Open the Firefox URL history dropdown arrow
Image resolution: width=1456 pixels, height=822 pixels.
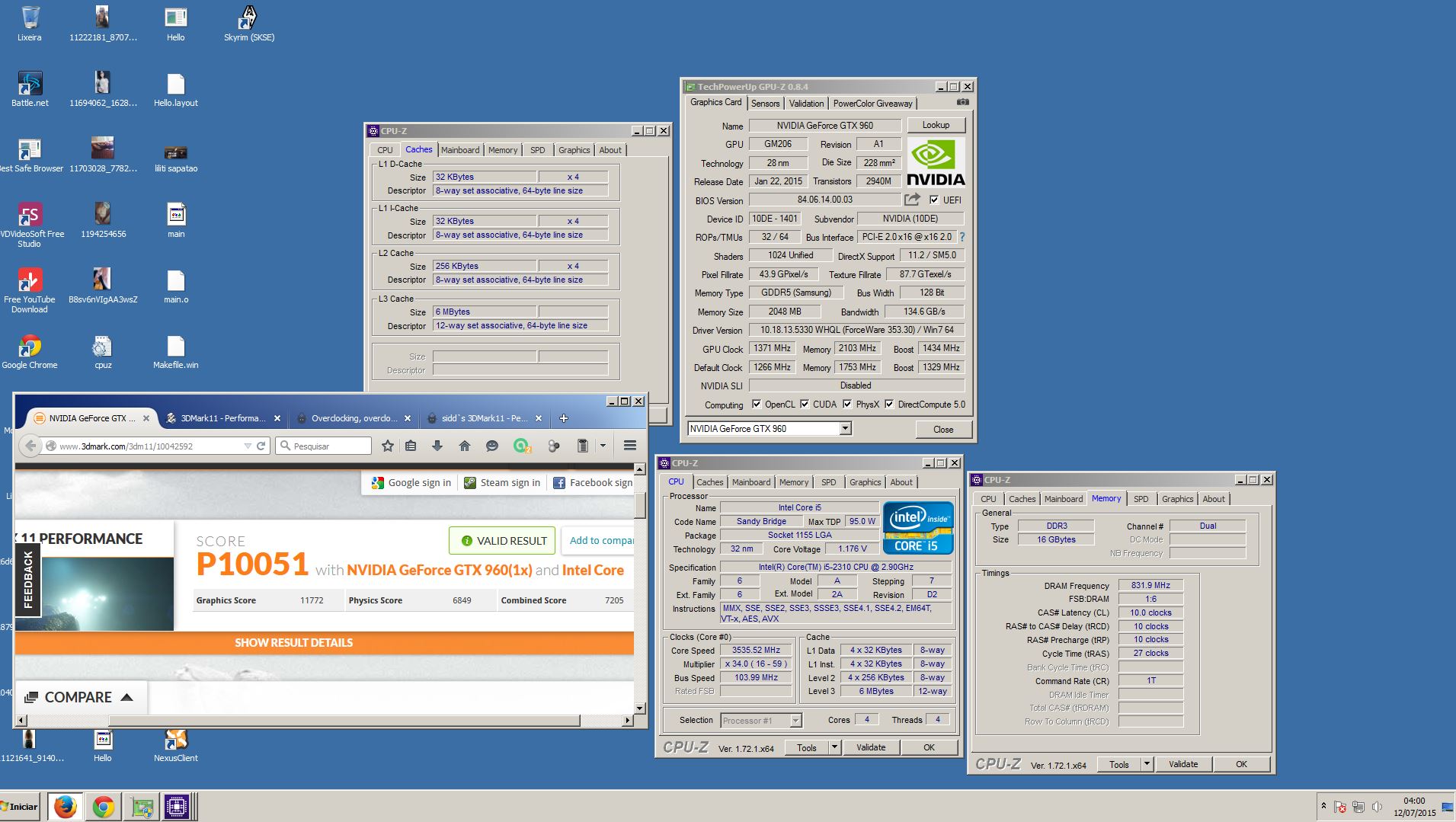[x=248, y=446]
